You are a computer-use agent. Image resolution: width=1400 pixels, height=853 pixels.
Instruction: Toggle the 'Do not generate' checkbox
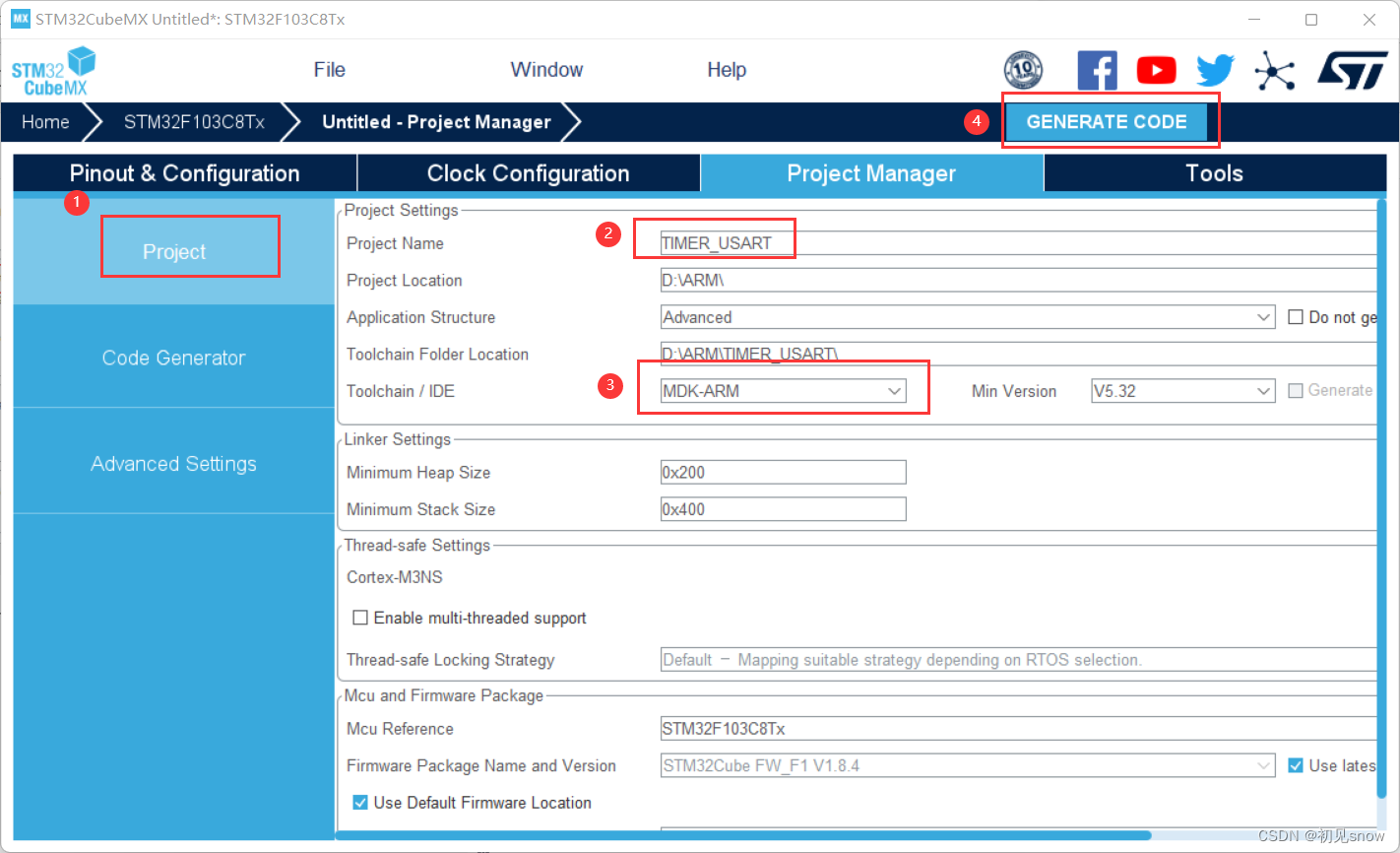pyautogui.click(x=1296, y=317)
